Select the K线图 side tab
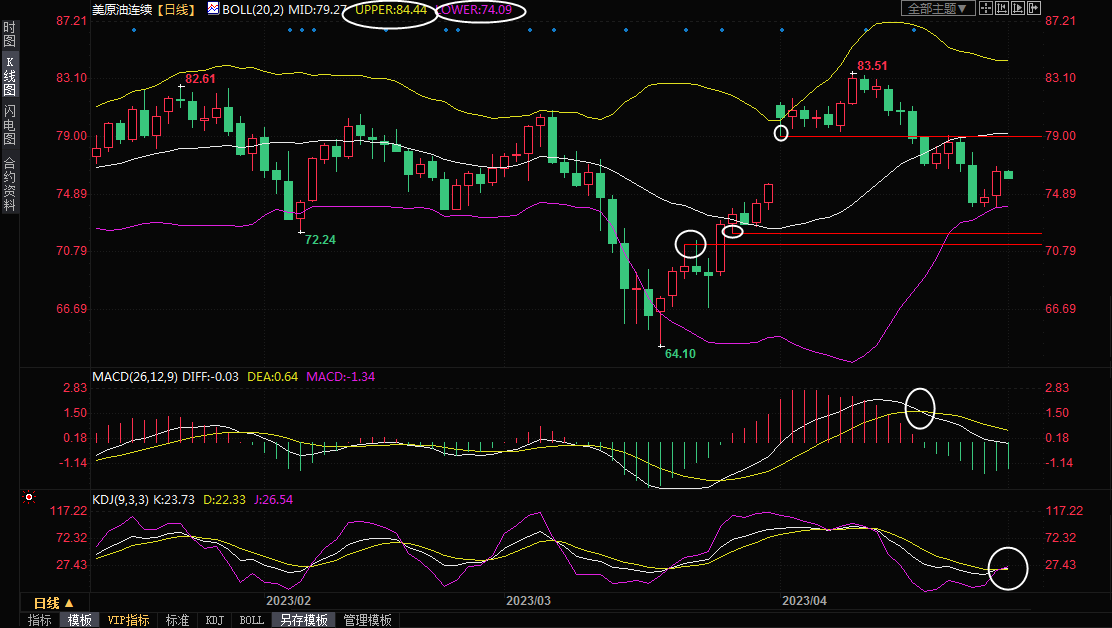 pos(9,75)
